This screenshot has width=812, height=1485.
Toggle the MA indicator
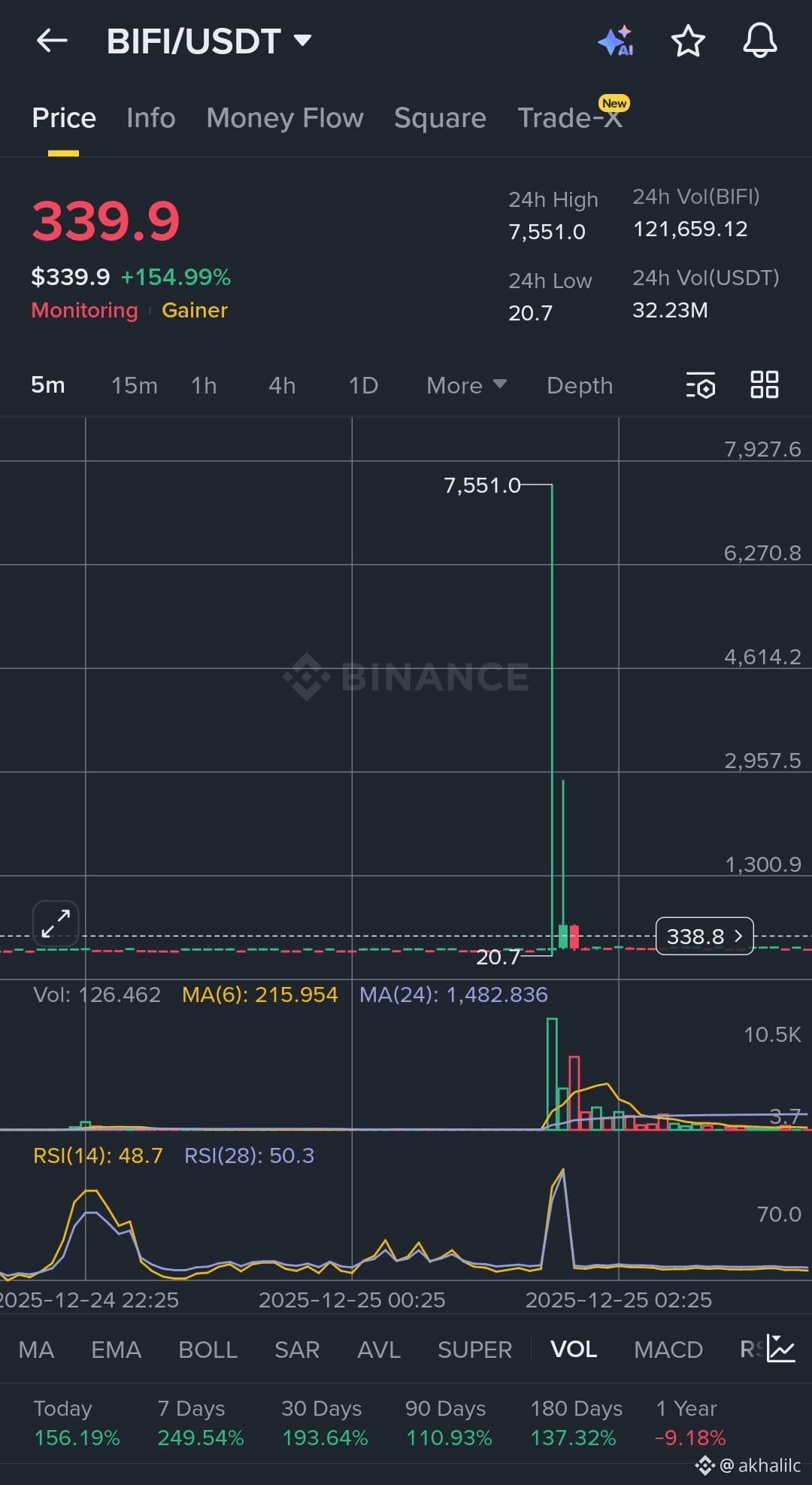pyautogui.click(x=36, y=1350)
